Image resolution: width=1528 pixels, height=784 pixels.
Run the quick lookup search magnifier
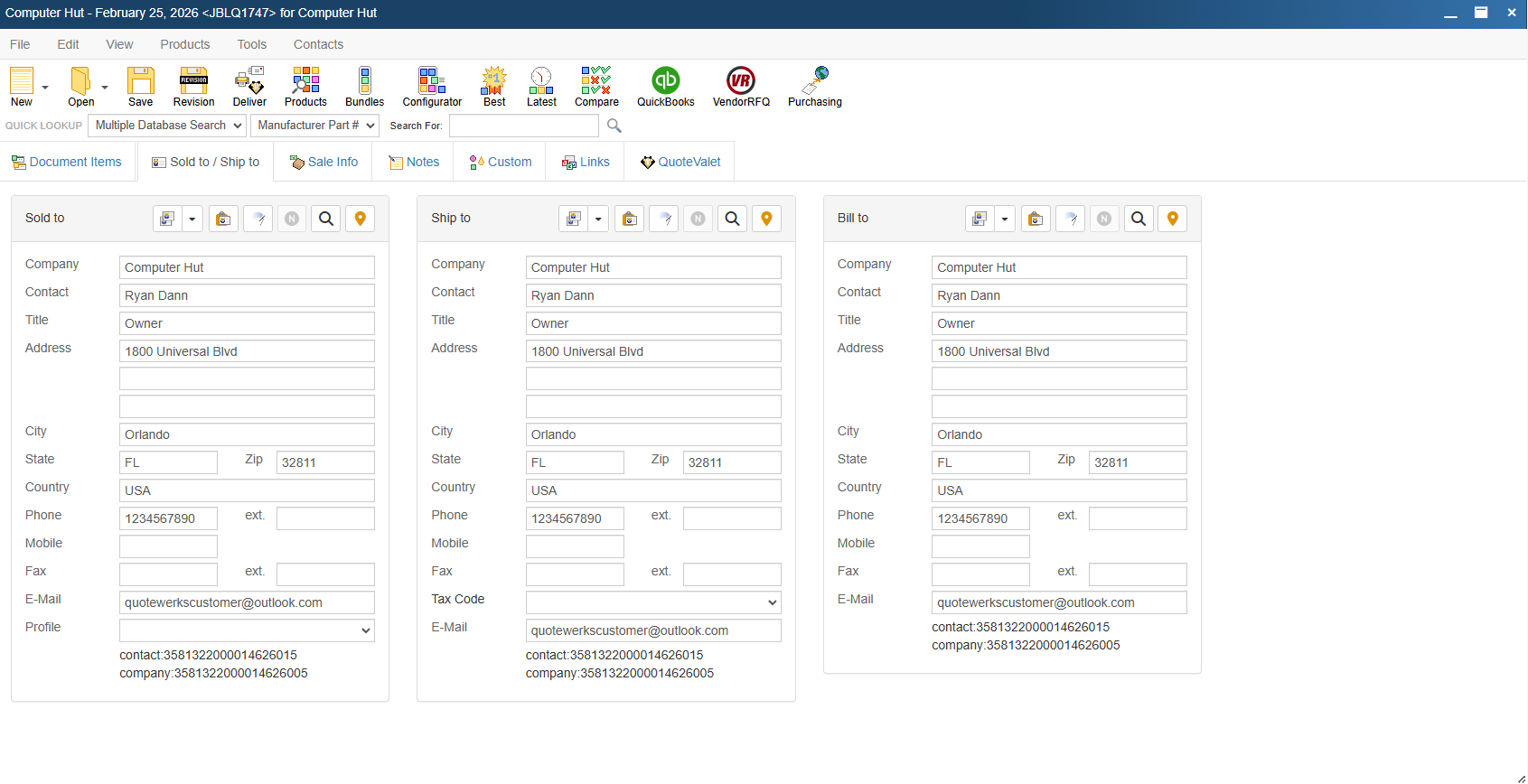pyautogui.click(x=614, y=126)
